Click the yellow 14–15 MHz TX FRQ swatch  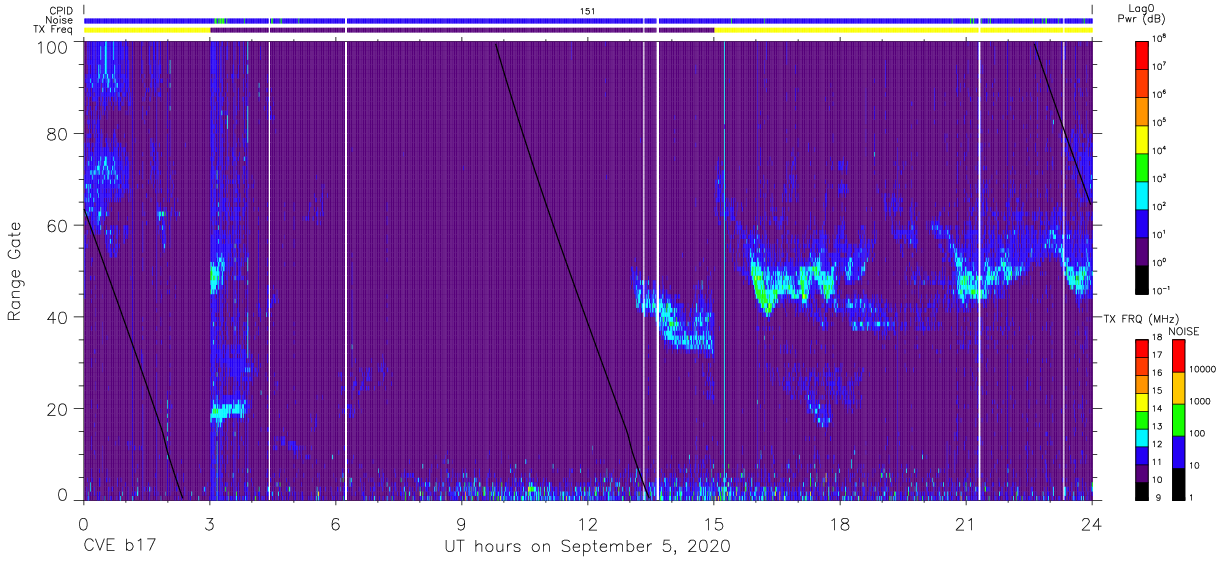click(x=1141, y=401)
